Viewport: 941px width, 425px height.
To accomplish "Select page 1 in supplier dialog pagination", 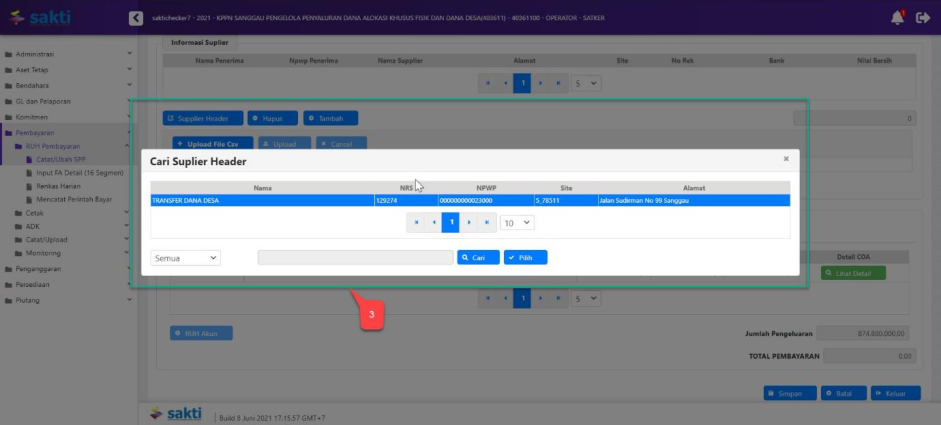I will (450, 223).
